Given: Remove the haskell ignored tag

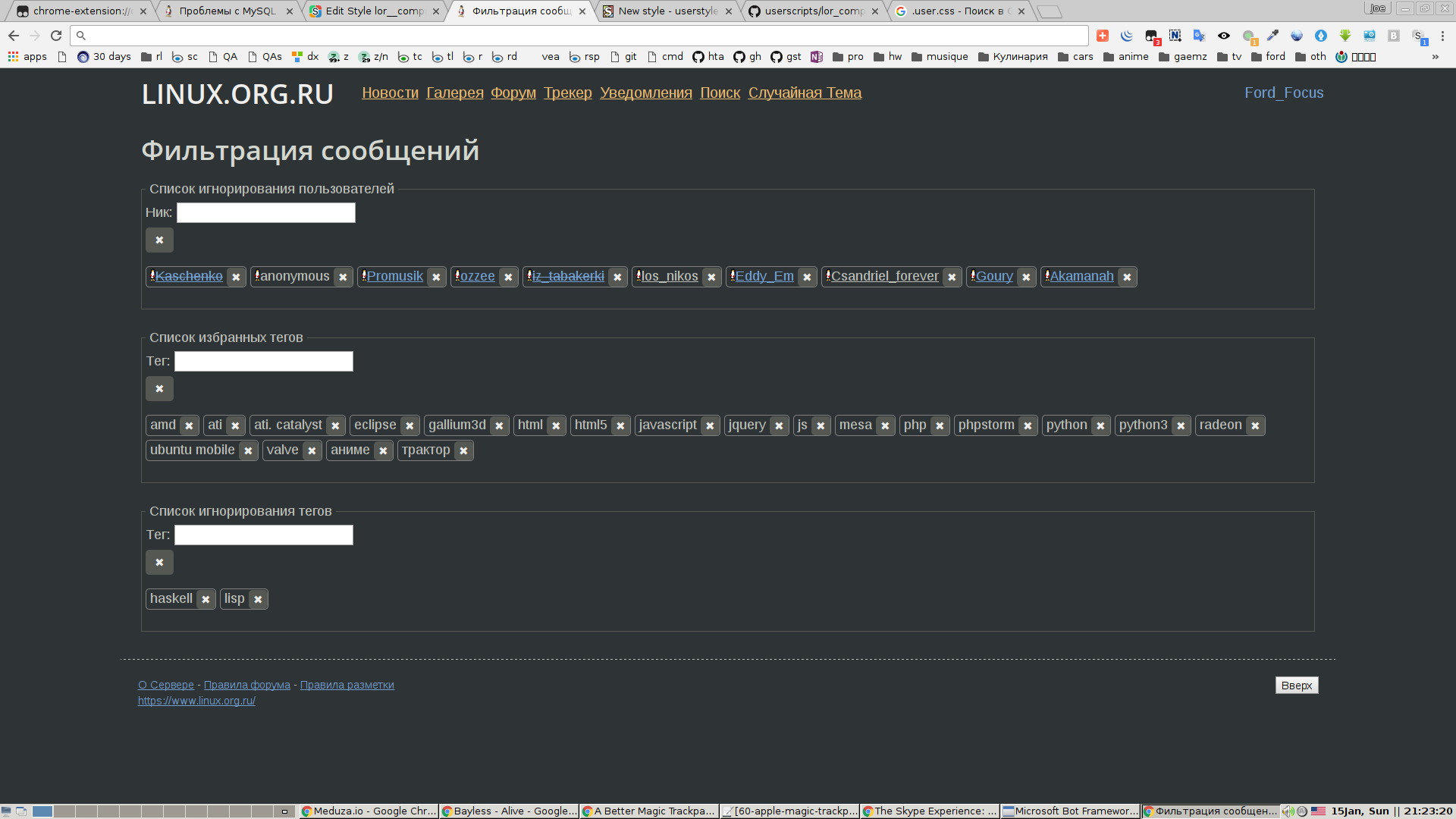Looking at the screenshot, I should tap(206, 600).
